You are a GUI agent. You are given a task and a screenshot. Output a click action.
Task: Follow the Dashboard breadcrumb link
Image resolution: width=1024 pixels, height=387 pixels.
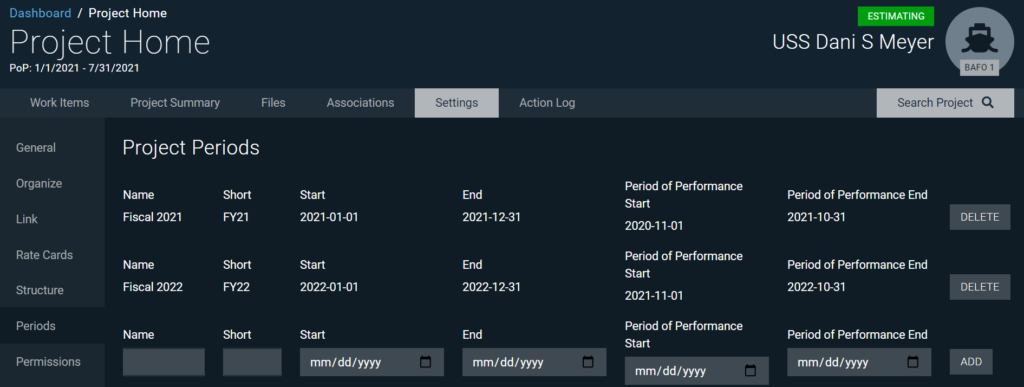(x=40, y=13)
